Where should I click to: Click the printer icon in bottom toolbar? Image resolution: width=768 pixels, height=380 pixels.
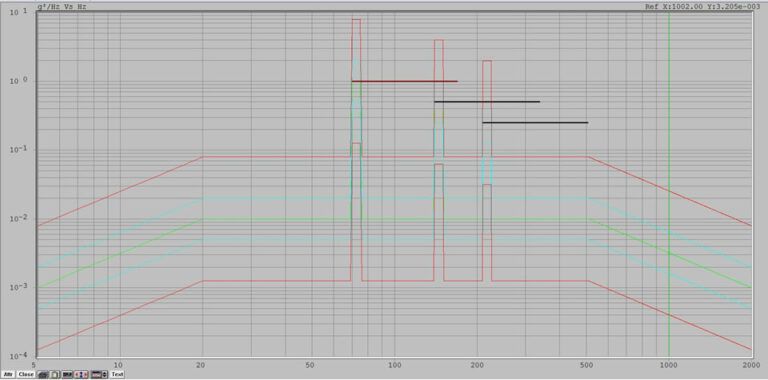43,374
